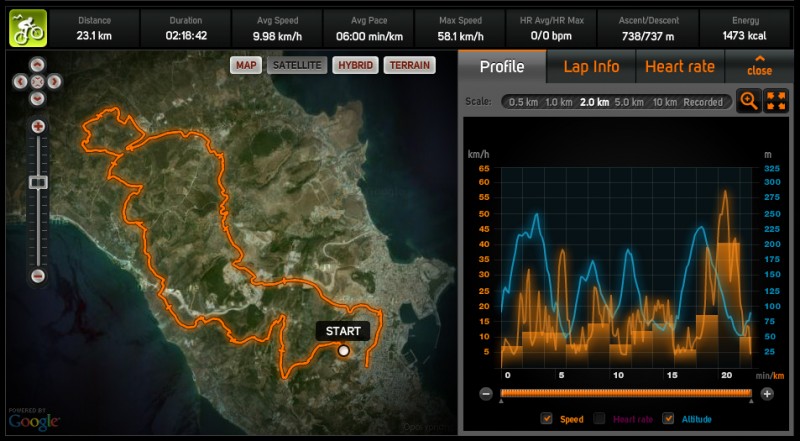Viewport: 800px width, 441px height.
Task: Click the Ascent/Descent value 738/737 m
Action: coord(648,36)
